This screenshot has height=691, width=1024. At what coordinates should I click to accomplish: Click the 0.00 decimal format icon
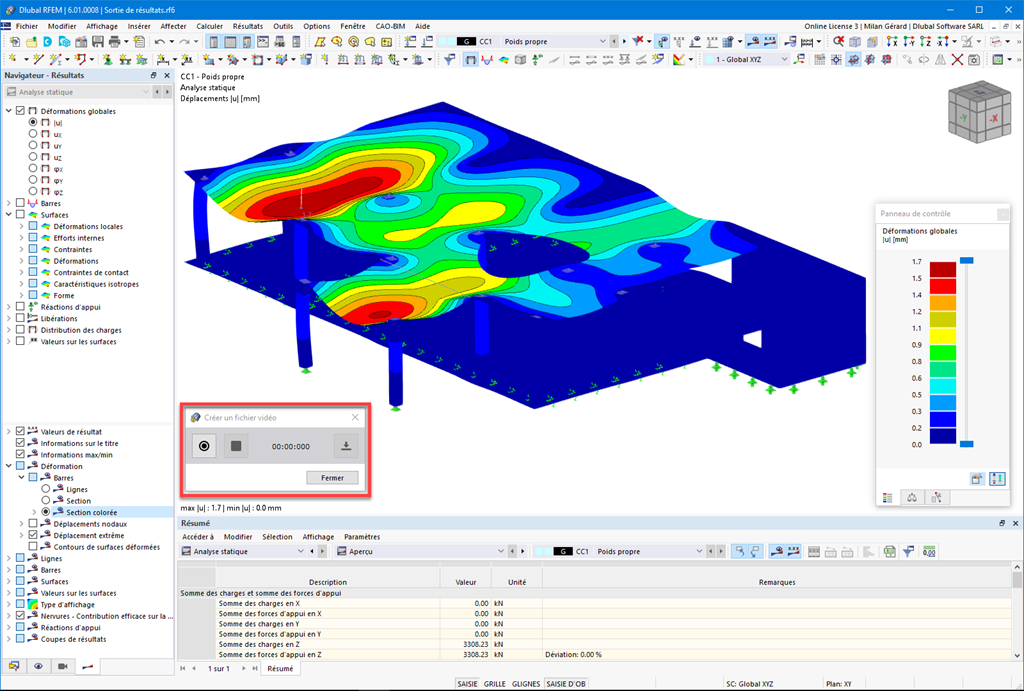click(929, 552)
